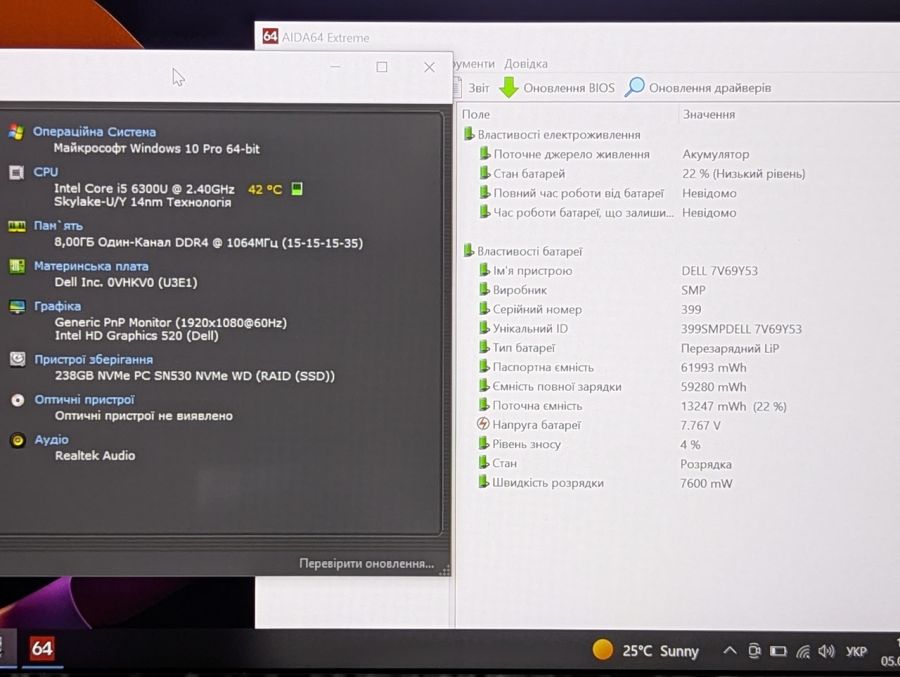The image size is (900, 677).
Task: Open the Пристрої зберігання section
Action: 94,359
